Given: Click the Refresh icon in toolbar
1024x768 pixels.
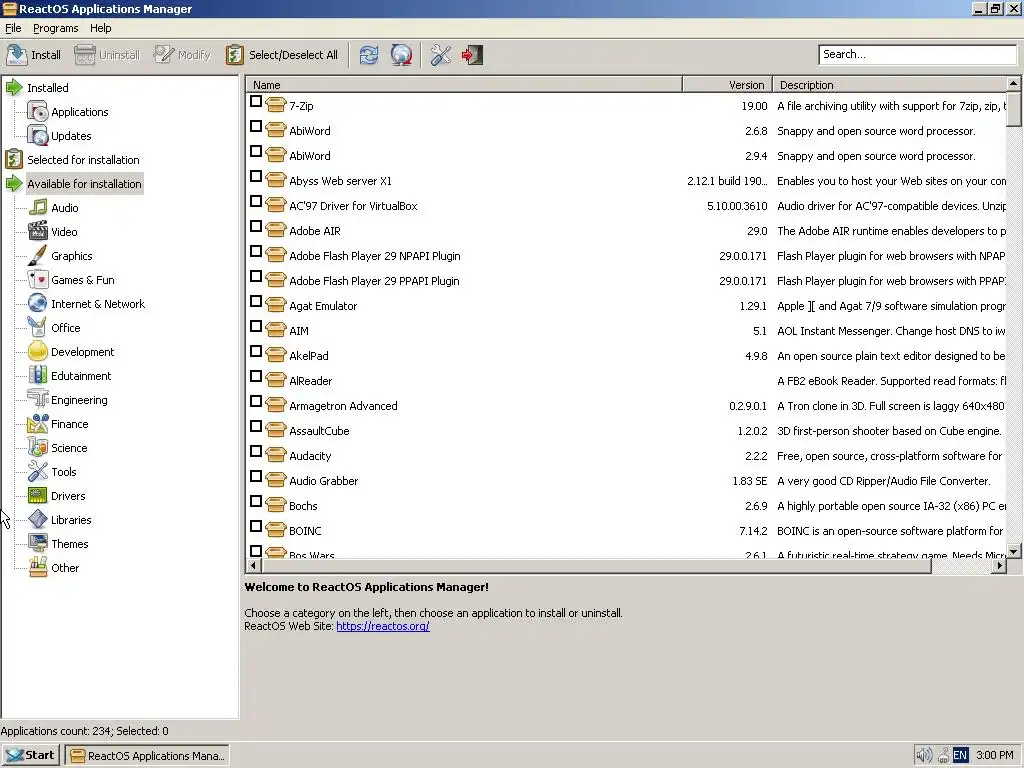Looking at the screenshot, I should pyautogui.click(x=369, y=55).
